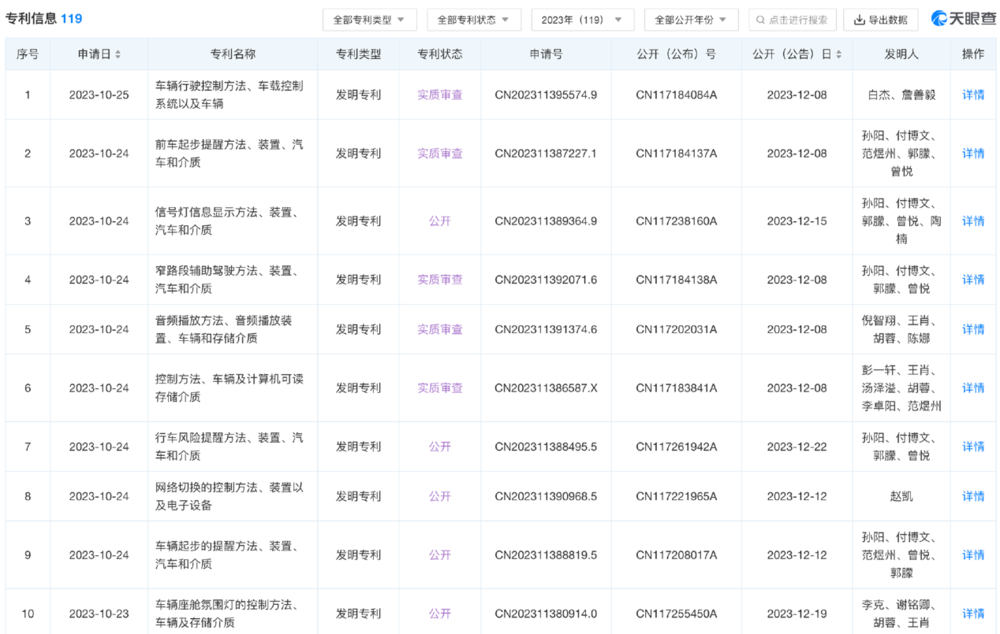Click the 点击进行搜索 search field
Image resolution: width=1000 pixels, height=634 pixels.
coord(792,20)
